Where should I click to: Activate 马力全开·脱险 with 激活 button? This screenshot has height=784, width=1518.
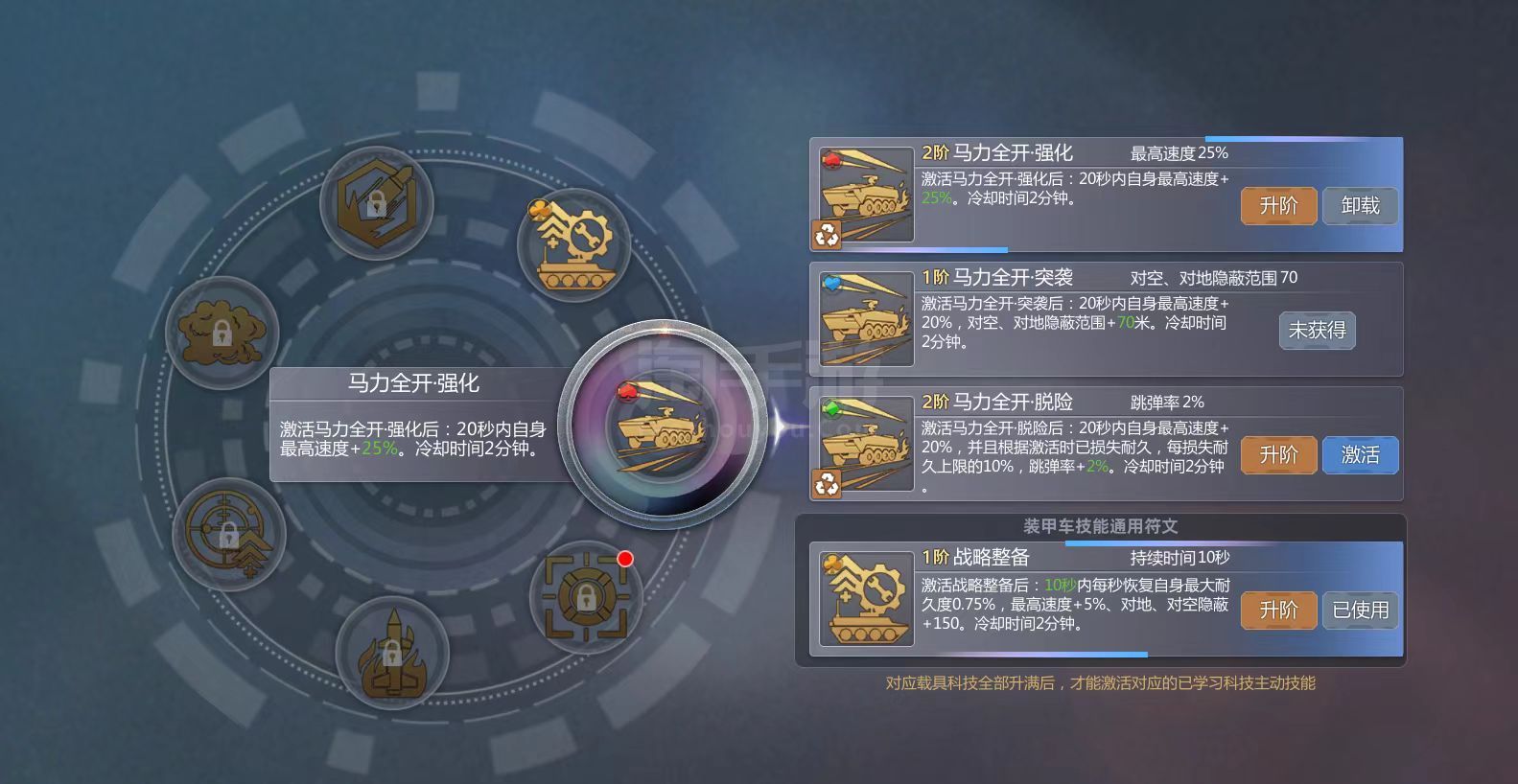(1360, 455)
